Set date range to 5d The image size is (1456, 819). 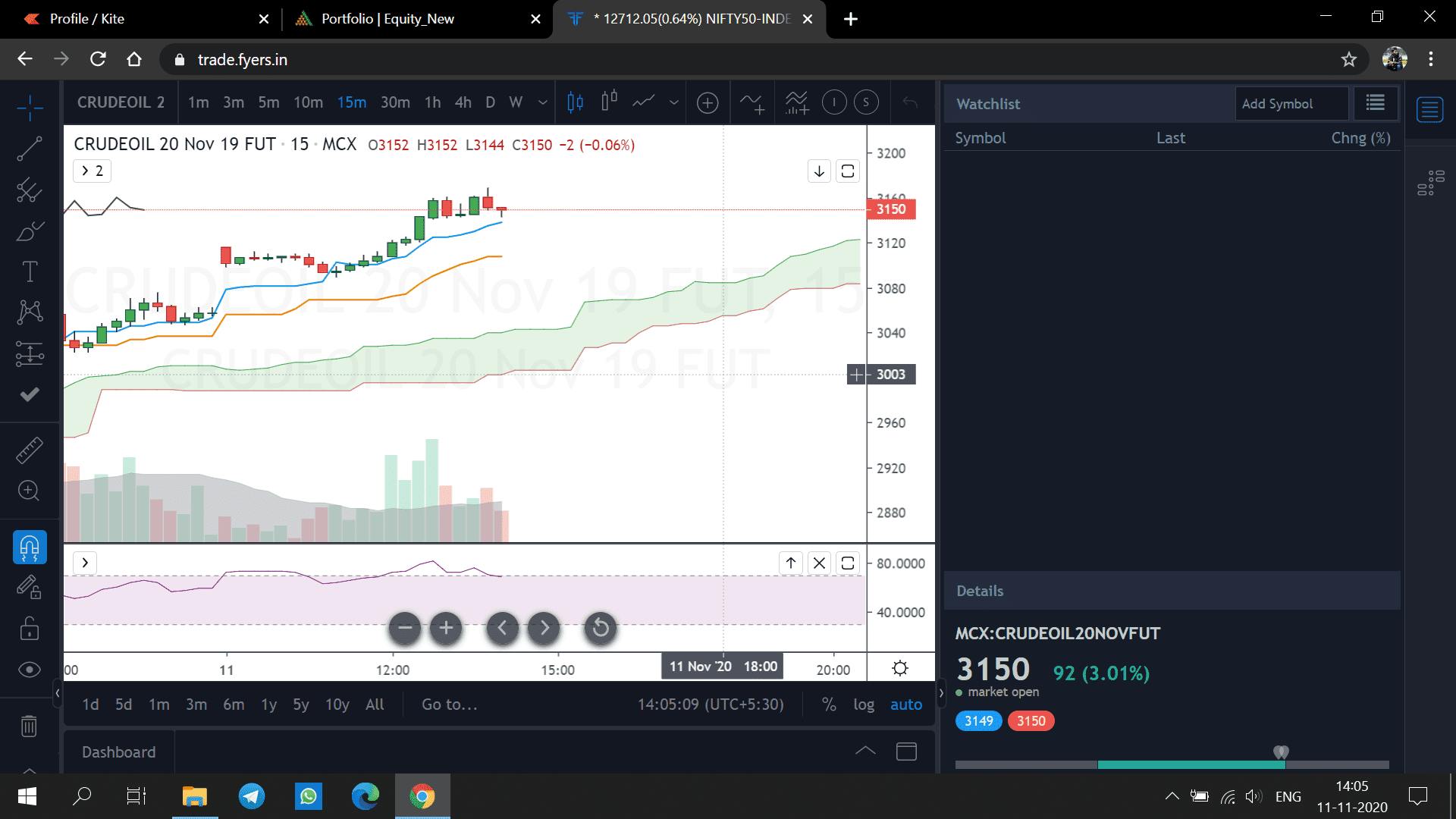(x=124, y=704)
